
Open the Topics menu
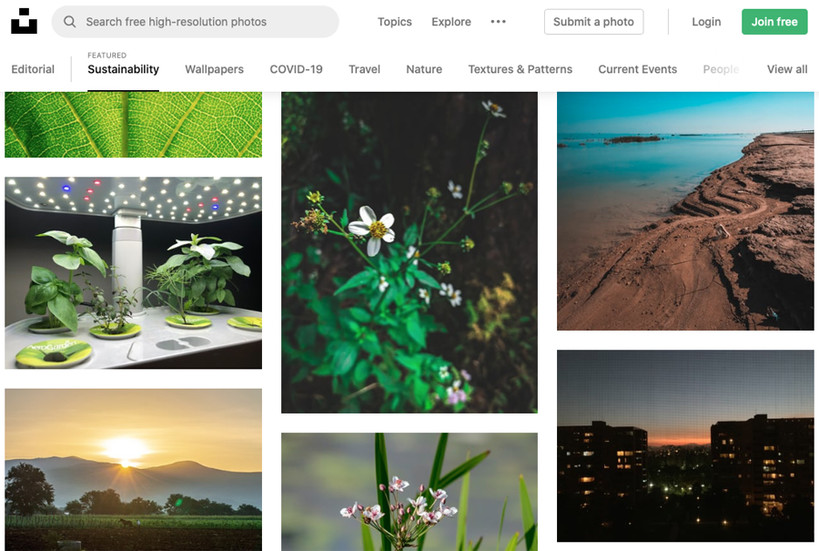[x=394, y=22]
